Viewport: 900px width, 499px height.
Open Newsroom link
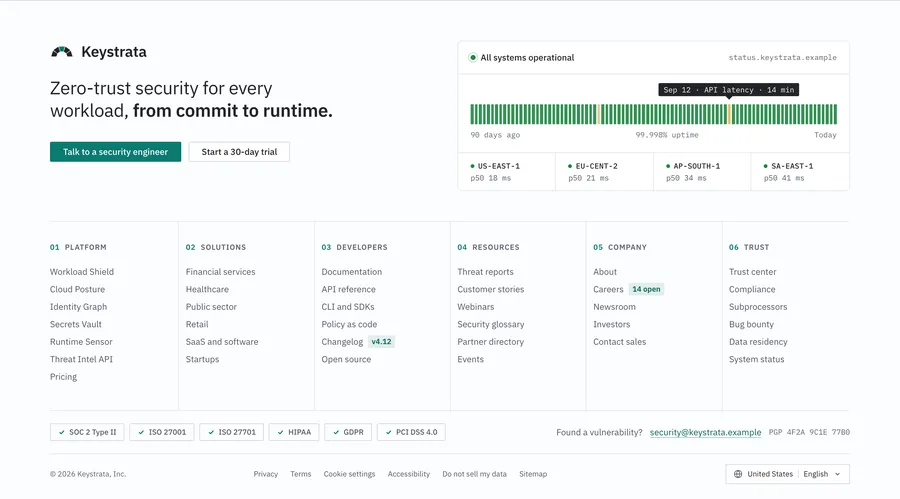pos(614,307)
